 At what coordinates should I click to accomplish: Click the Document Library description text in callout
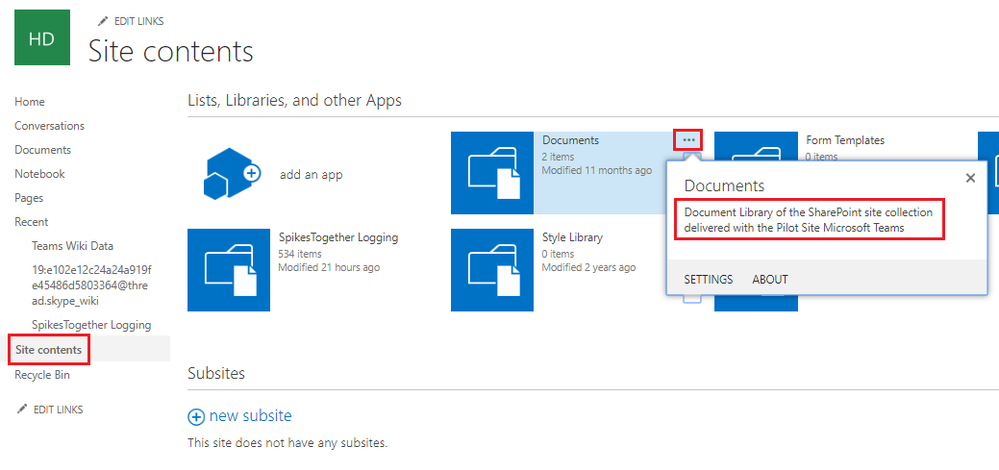(x=809, y=220)
